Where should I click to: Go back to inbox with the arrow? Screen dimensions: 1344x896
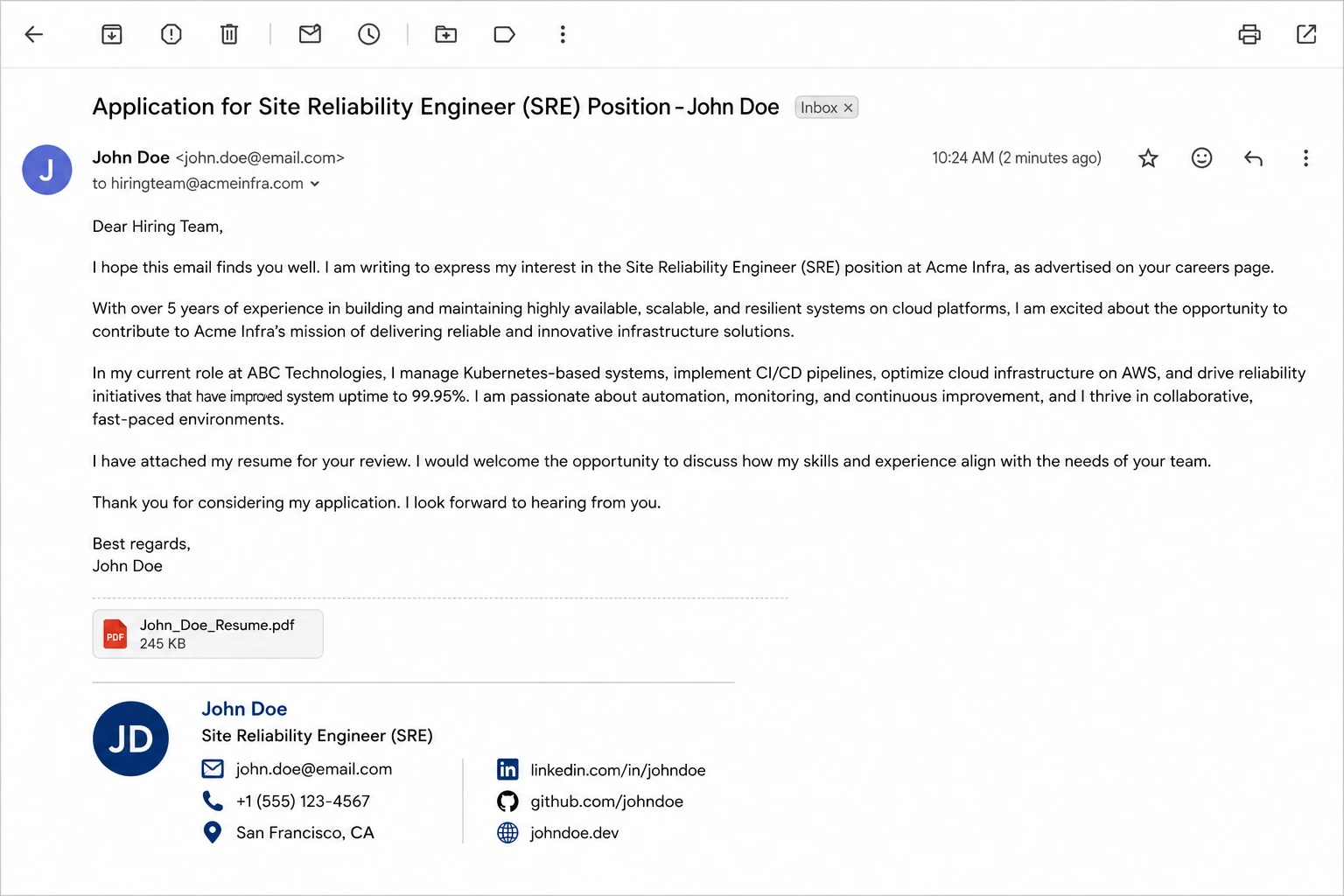click(34, 34)
